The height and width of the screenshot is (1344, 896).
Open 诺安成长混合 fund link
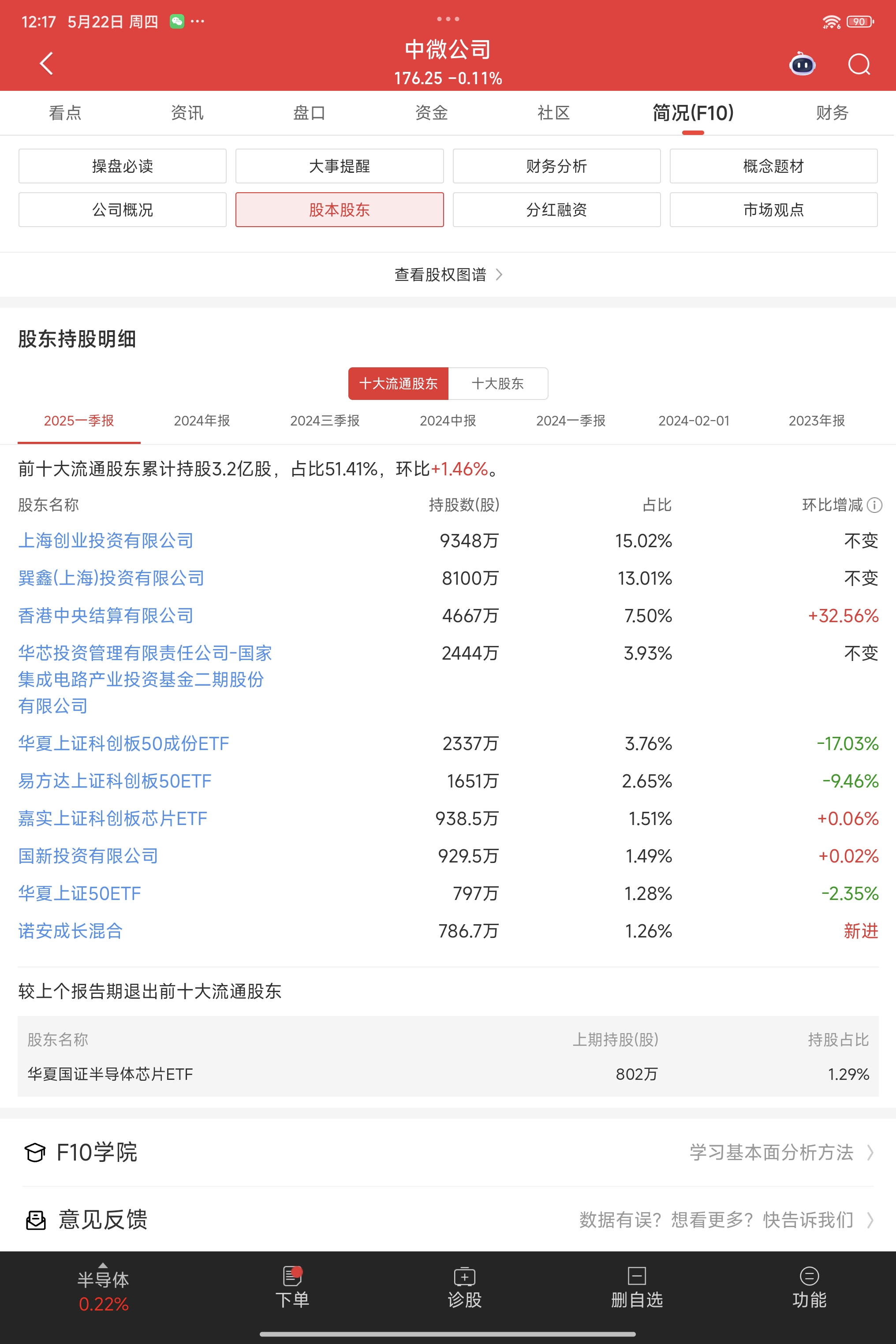(x=70, y=931)
